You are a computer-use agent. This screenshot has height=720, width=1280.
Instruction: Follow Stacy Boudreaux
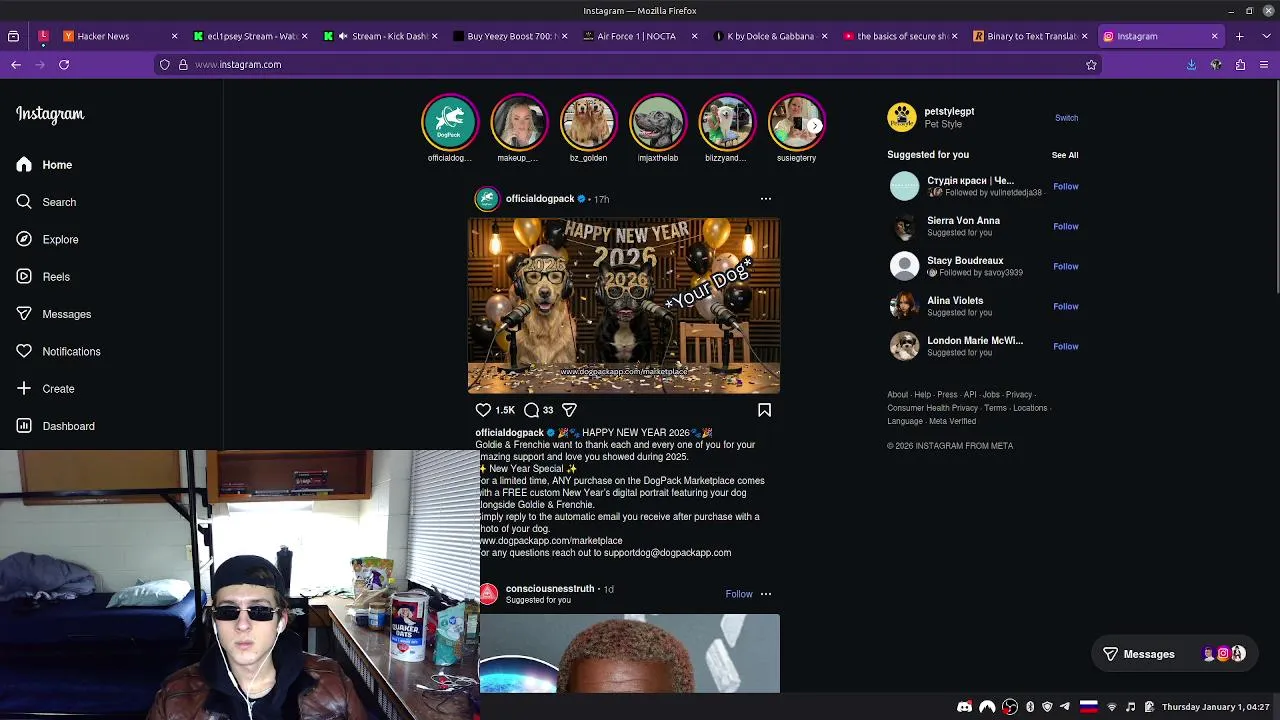click(1066, 266)
